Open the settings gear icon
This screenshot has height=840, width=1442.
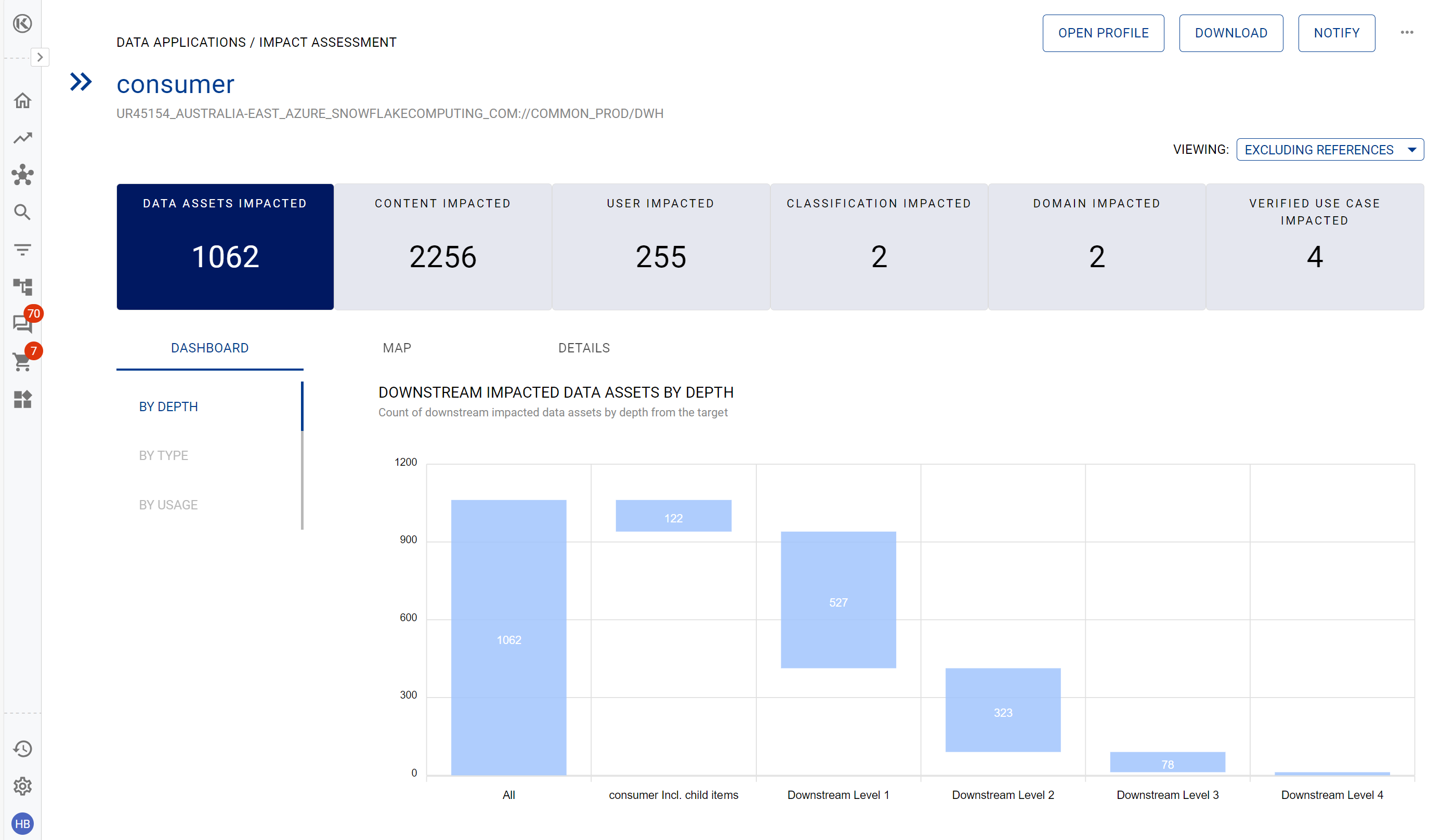[22, 786]
